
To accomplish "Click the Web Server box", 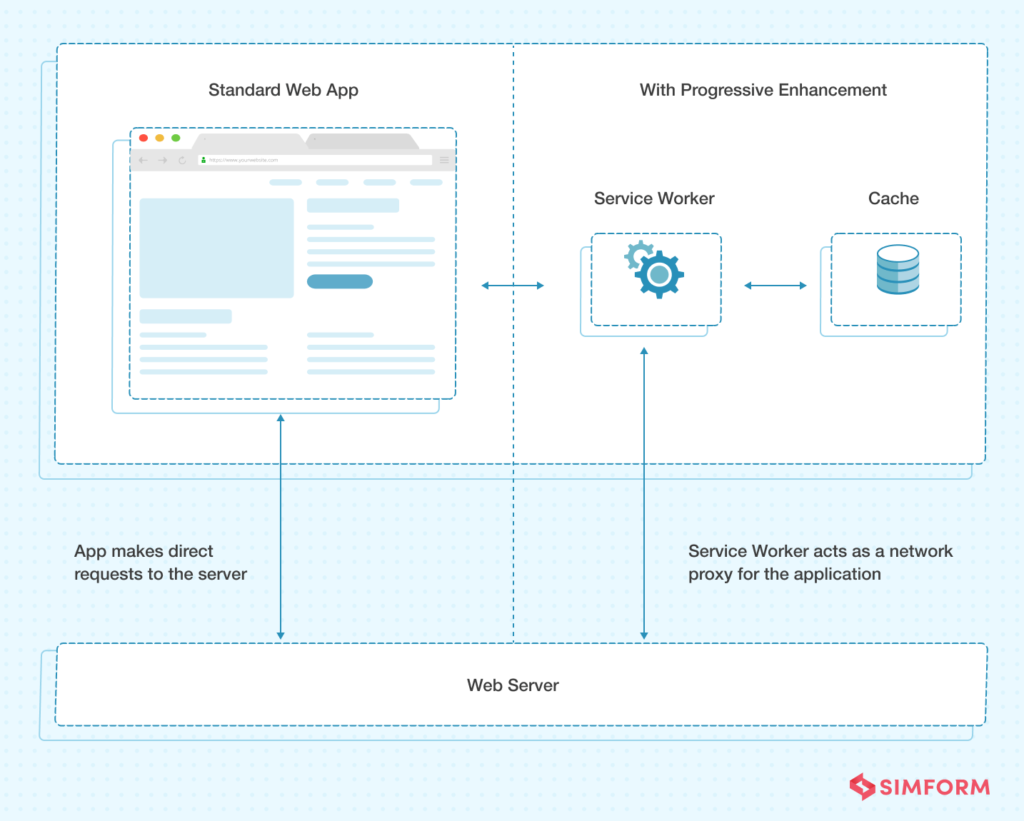I will tap(512, 686).
